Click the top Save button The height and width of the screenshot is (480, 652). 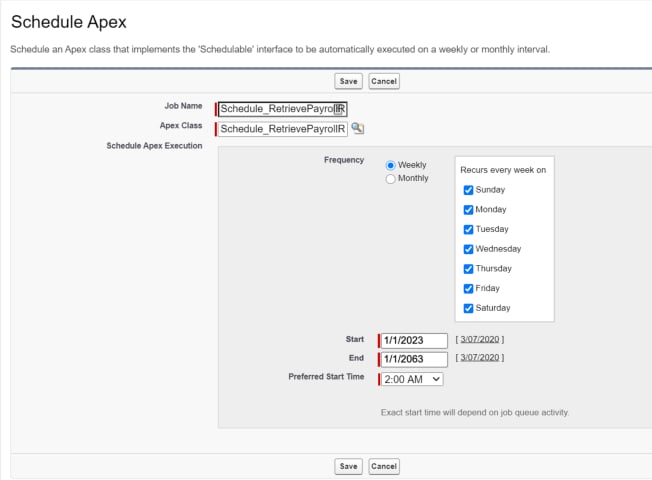[348, 81]
